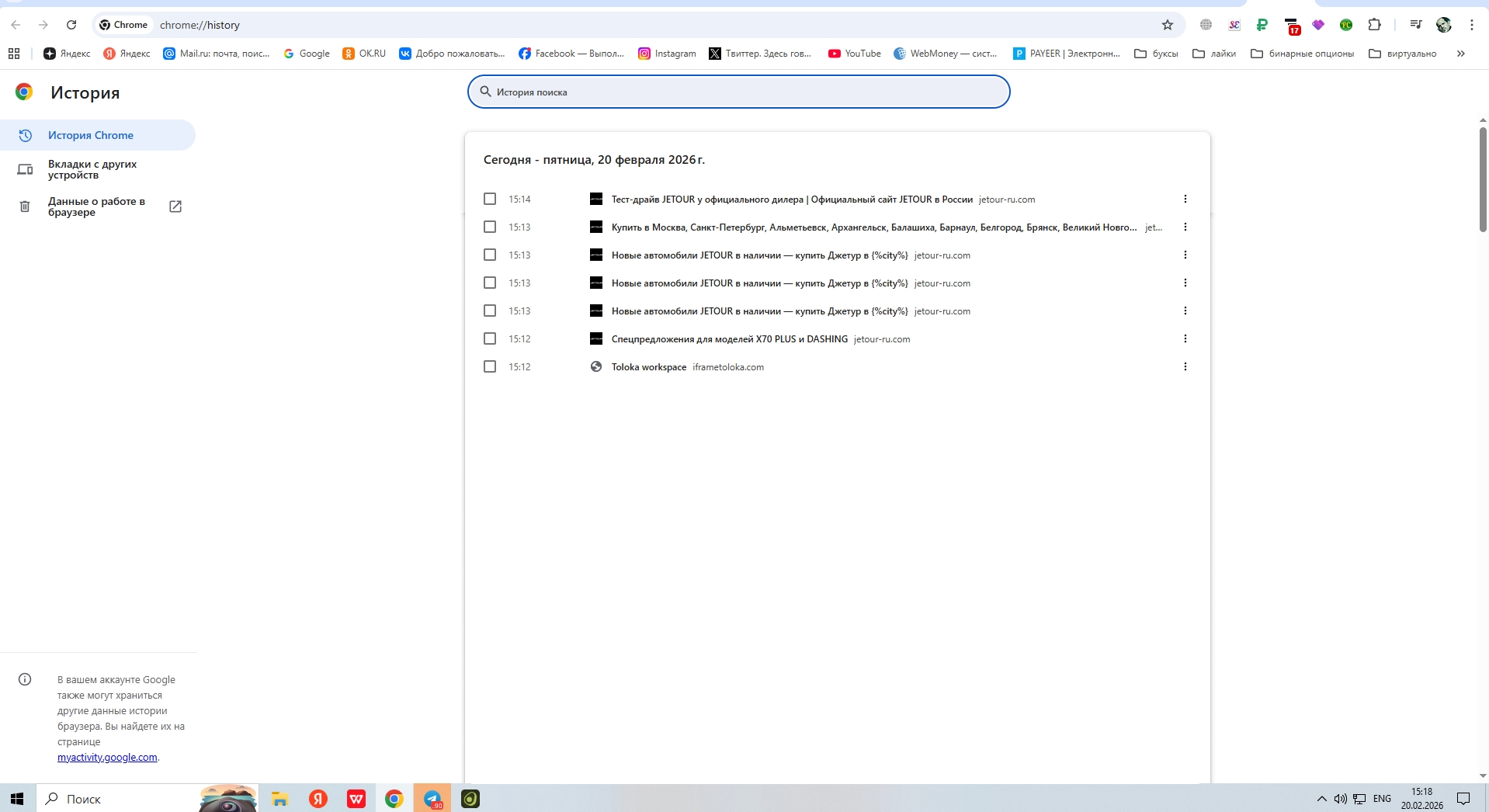Click the chrome://history address bar
Screen dimensions: 1489x812
pos(637,25)
